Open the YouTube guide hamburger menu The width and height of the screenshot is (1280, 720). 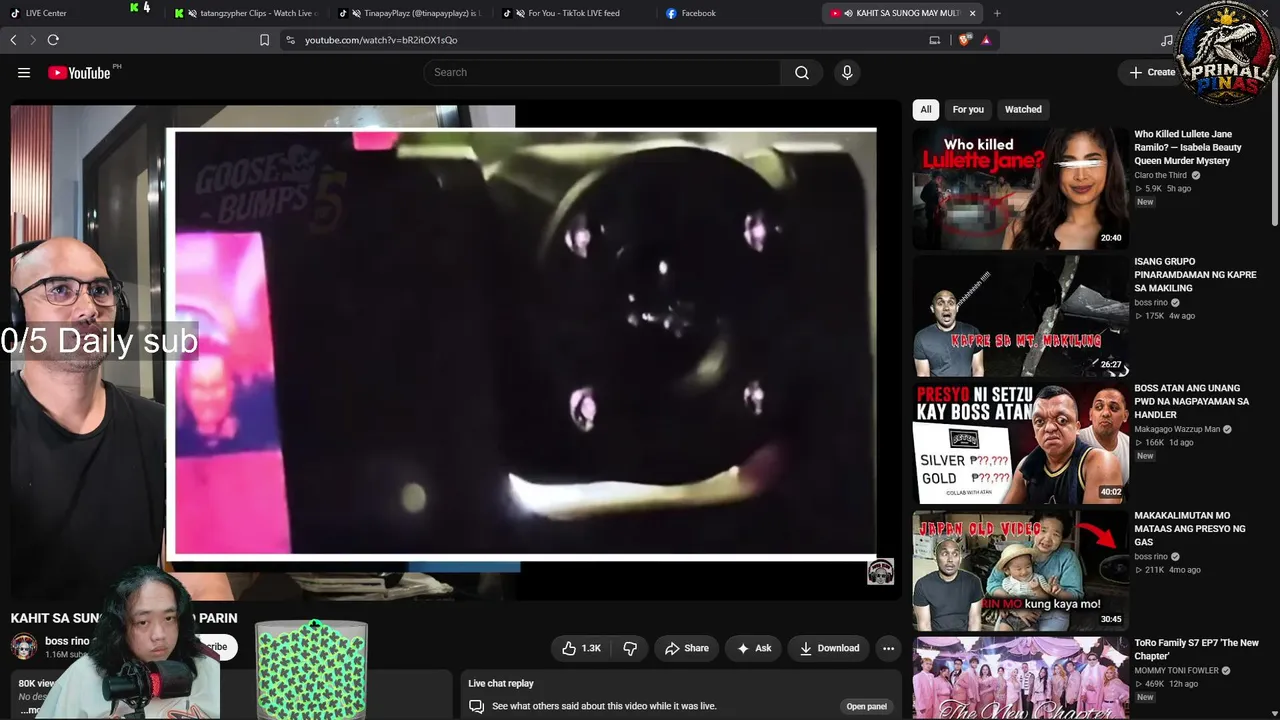coord(24,72)
